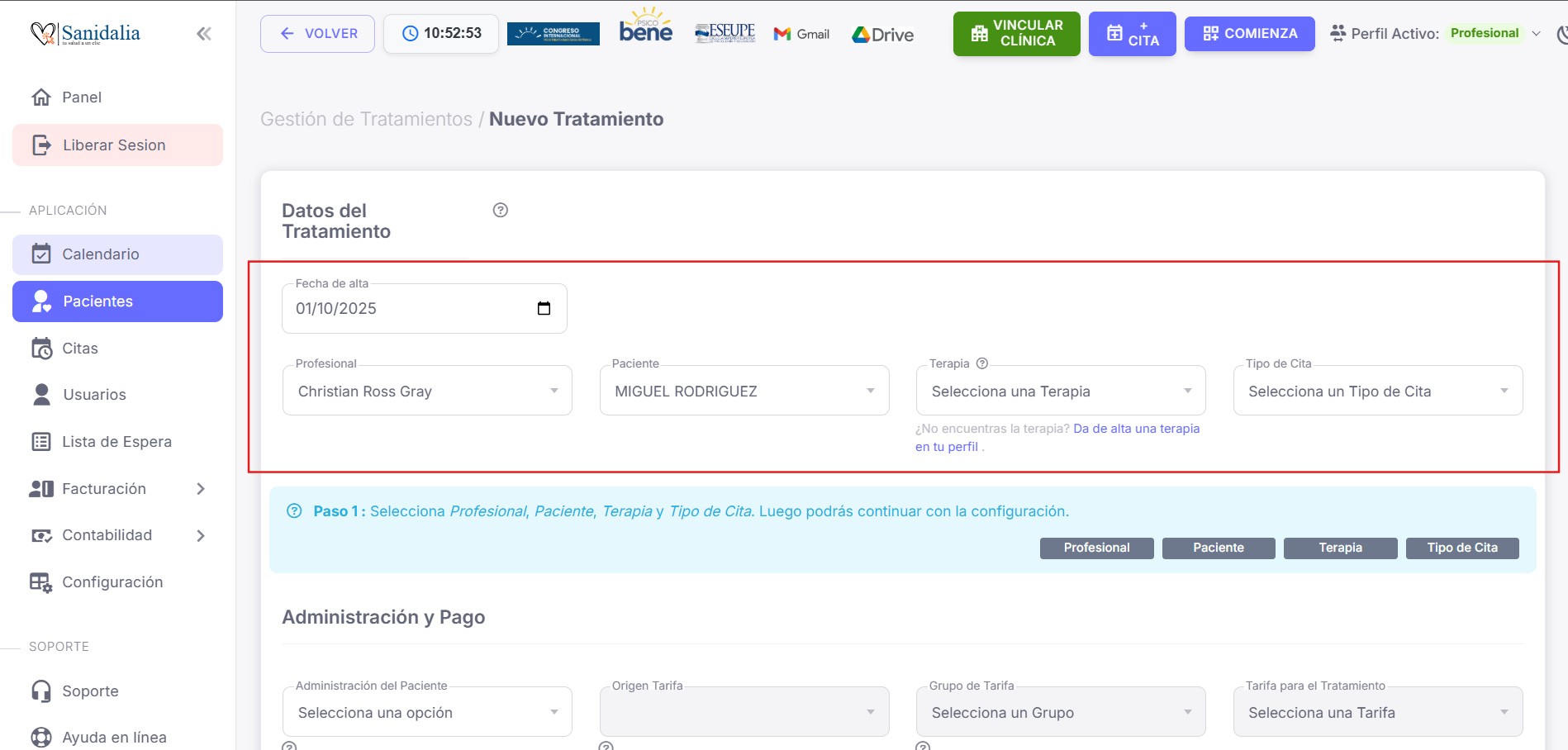The width and height of the screenshot is (1568, 750).
Task: Open the Gmail shortcut
Action: click(x=801, y=34)
